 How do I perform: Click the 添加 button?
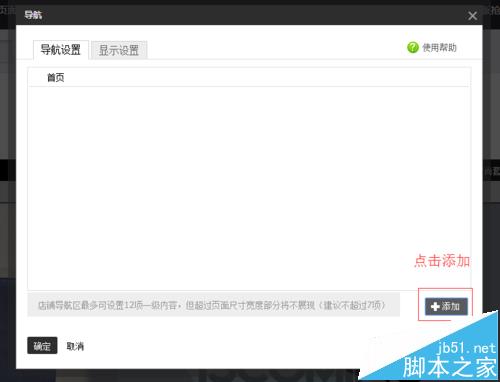click(x=446, y=306)
